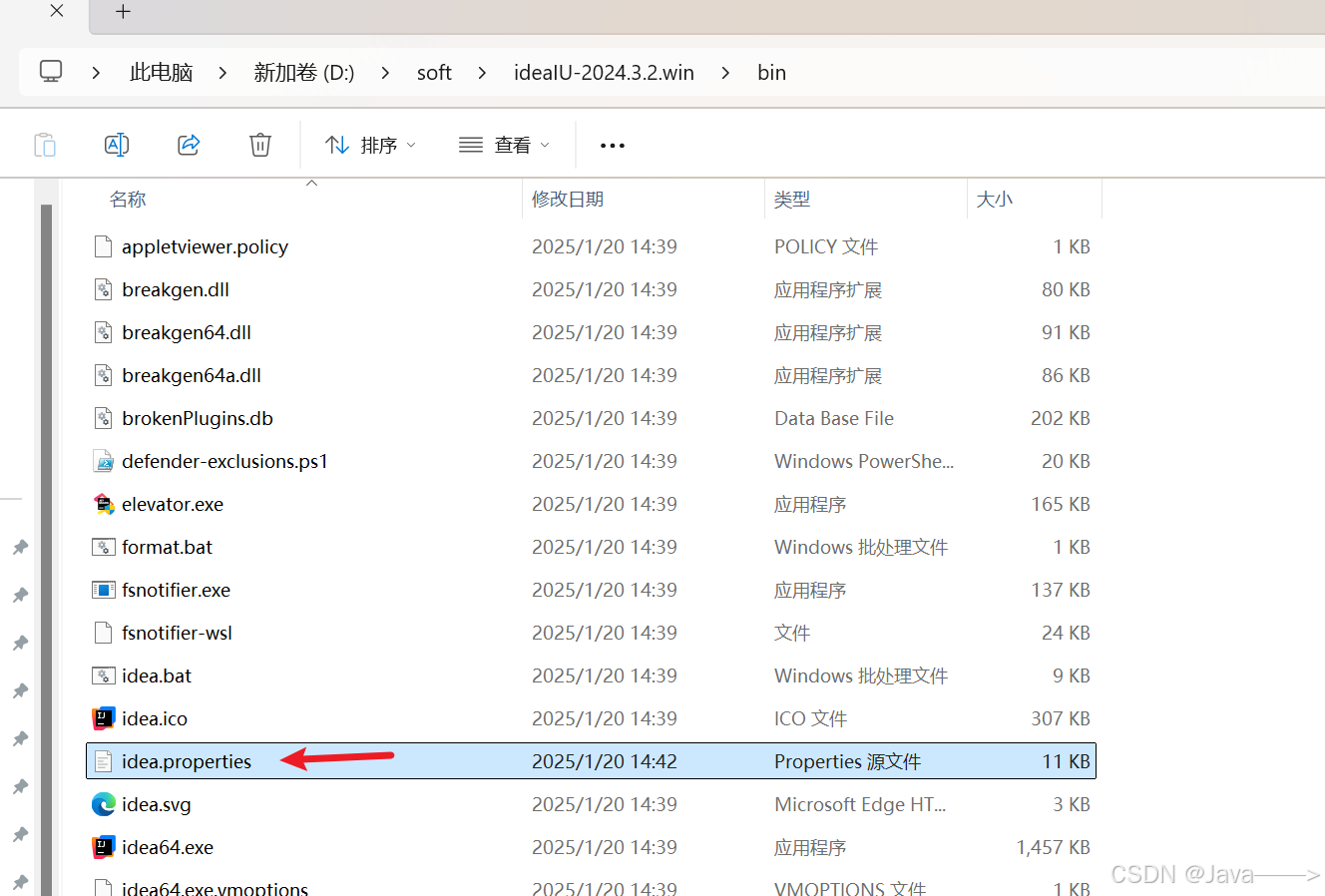Expand chevron after soft breadcrumb
The image size is (1325, 896).
pos(483,73)
